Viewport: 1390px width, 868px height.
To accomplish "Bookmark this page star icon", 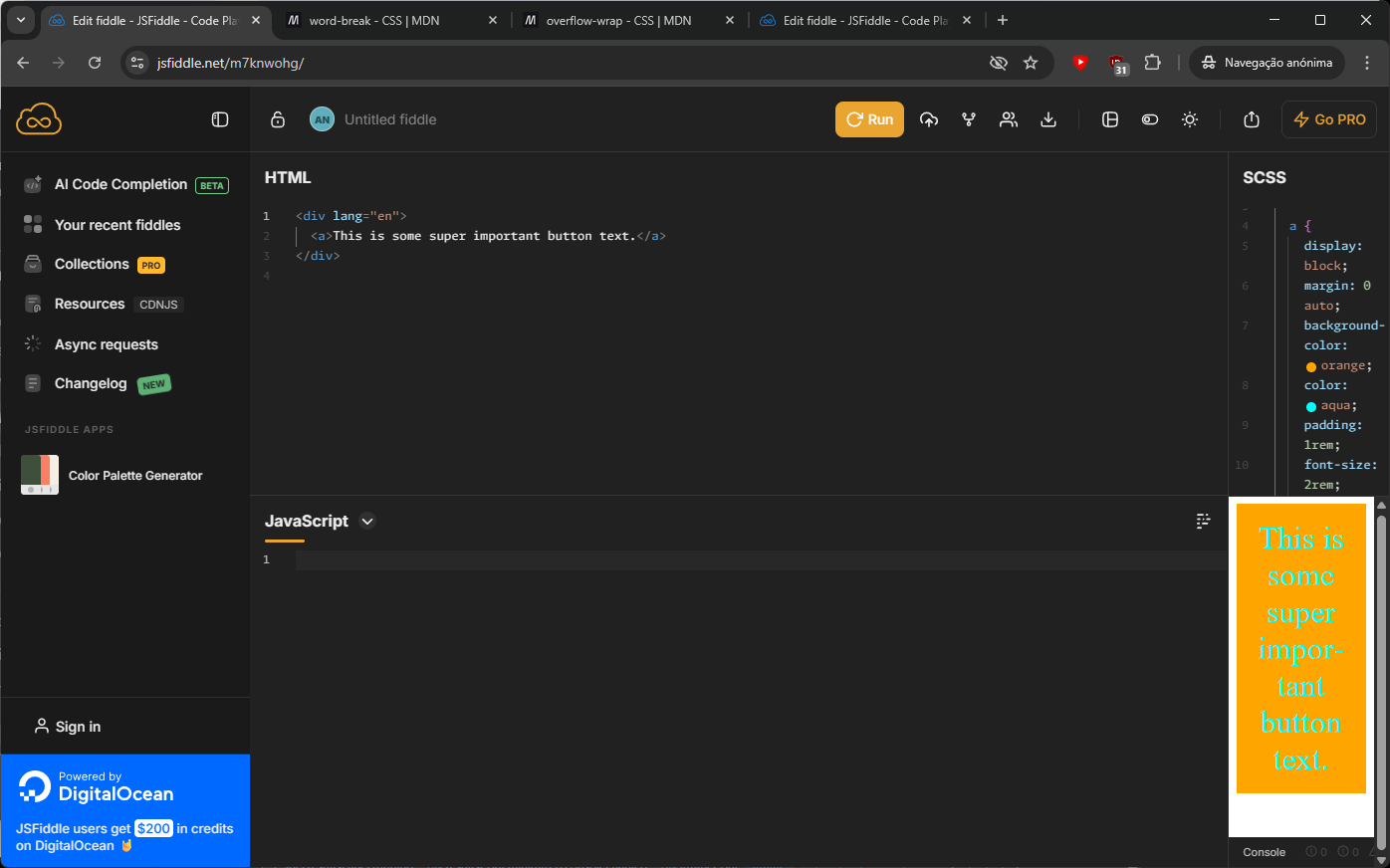I will [1031, 63].
